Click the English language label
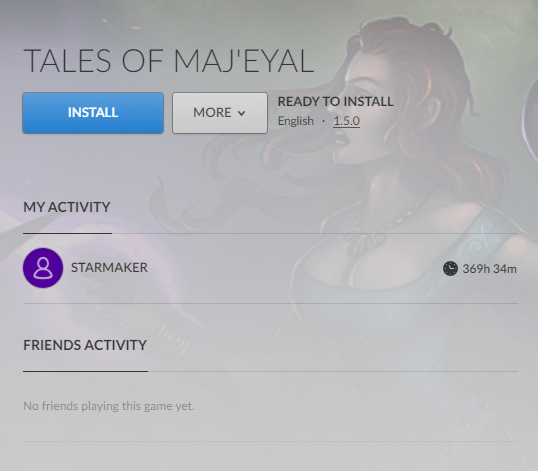538x471 pixels. (x=296, y=121)
